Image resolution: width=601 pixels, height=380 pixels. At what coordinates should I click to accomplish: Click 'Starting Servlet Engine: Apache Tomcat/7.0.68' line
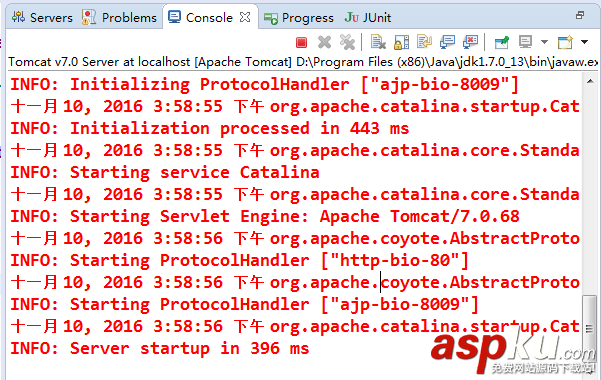[264, 217]
